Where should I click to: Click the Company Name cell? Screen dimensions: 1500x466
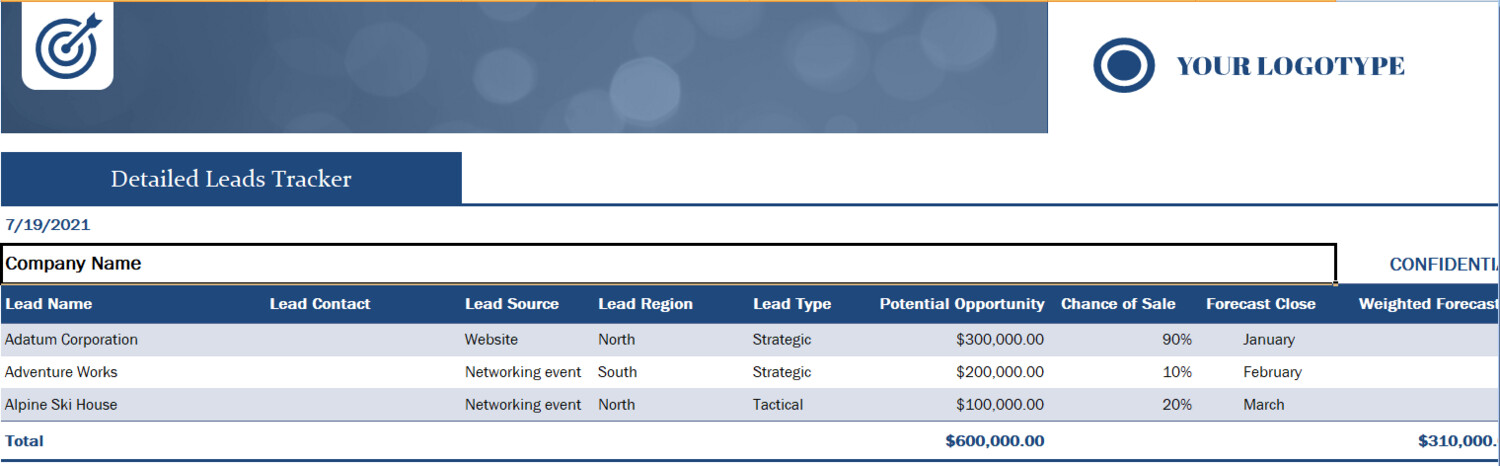tap(73, 264)
